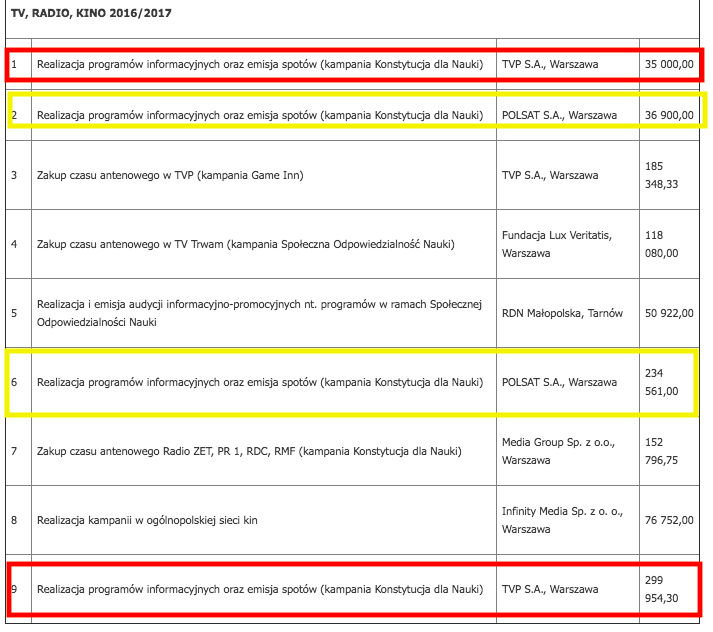Click RDN Małopolska, Tarnów
Viewport: 713px width, 632px height.
click(x=562, y=313)
